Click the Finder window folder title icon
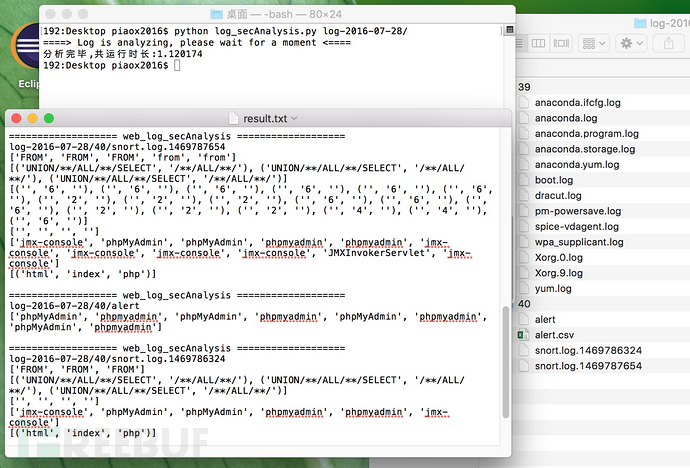Screen dimensions: 690x468 point(640,23)
